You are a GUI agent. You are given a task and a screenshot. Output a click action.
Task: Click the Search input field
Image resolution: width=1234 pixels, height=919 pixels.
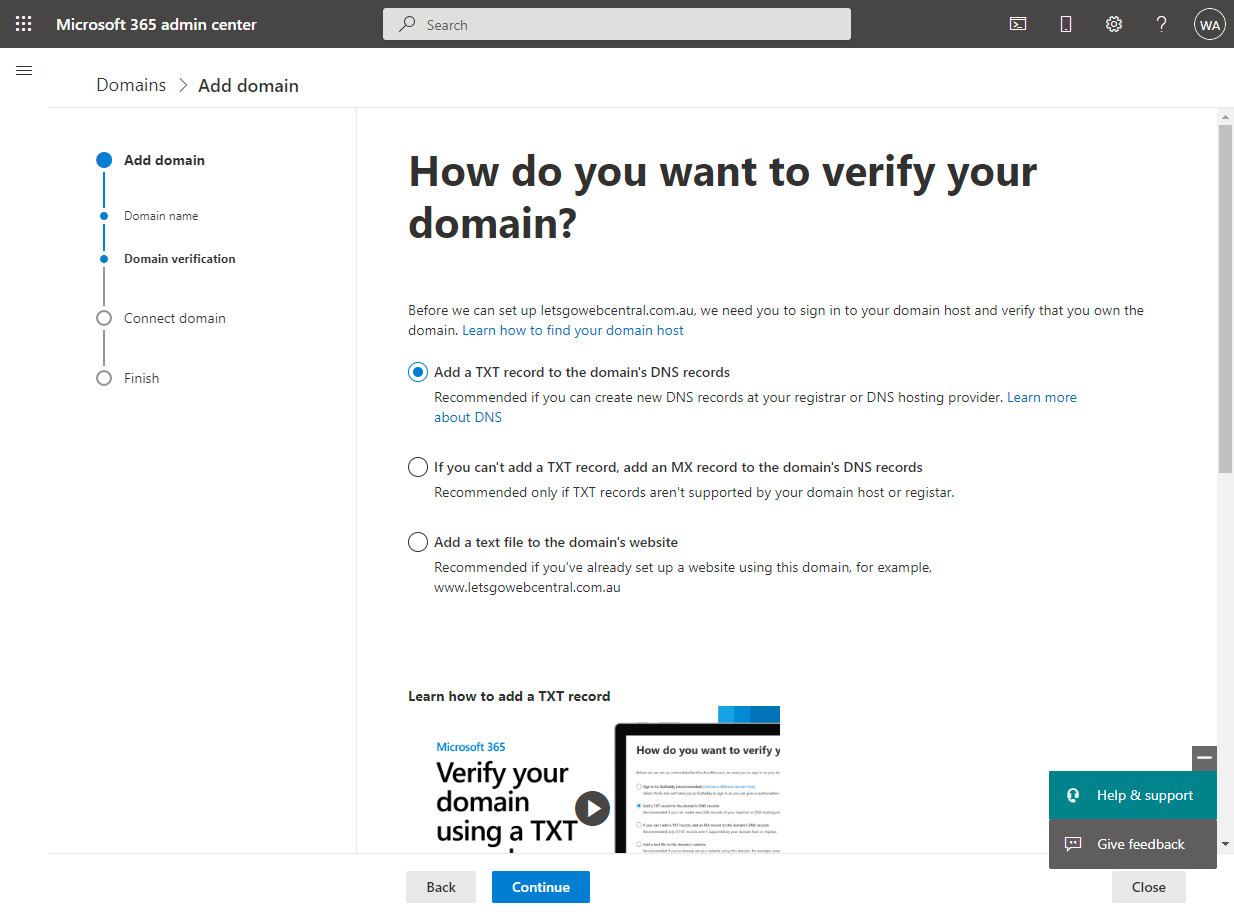(617, 24)
